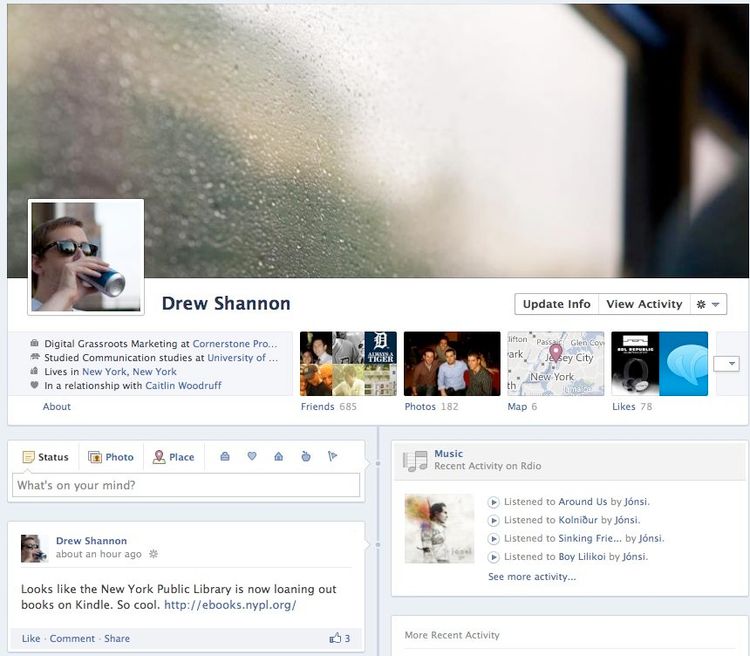Click Drew Shannon's profile picture
Screen dimensions: 750x656
click(x=86, y=257)
